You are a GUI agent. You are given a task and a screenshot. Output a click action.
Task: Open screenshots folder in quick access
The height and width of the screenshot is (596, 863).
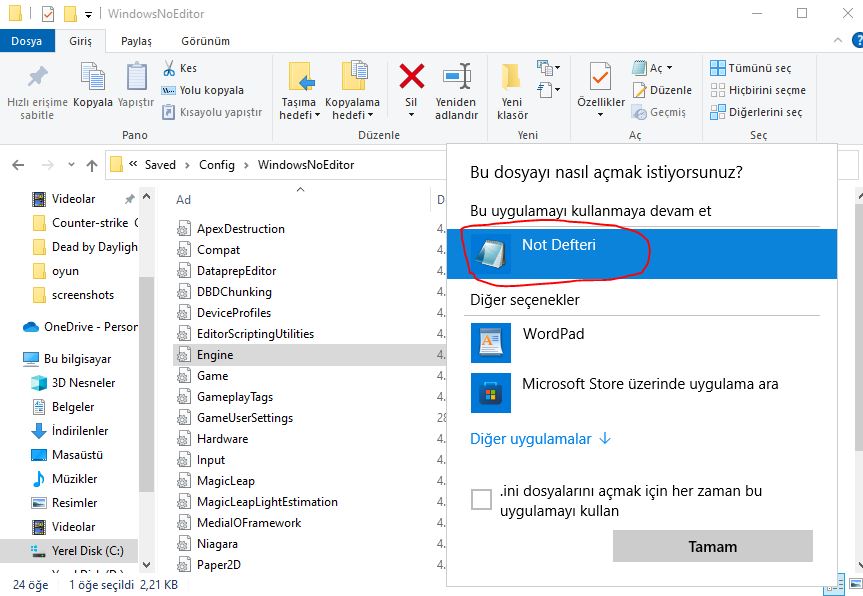[73, 295]
